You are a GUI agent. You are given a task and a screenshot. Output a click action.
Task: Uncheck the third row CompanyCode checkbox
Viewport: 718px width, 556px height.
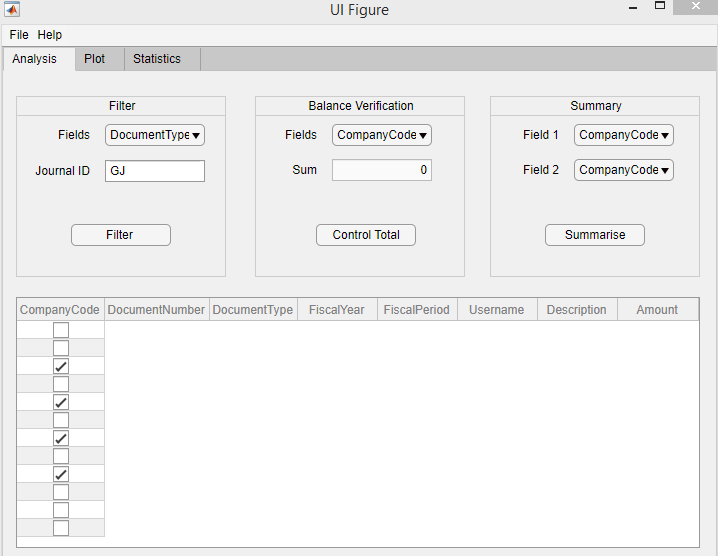(61, 366)
